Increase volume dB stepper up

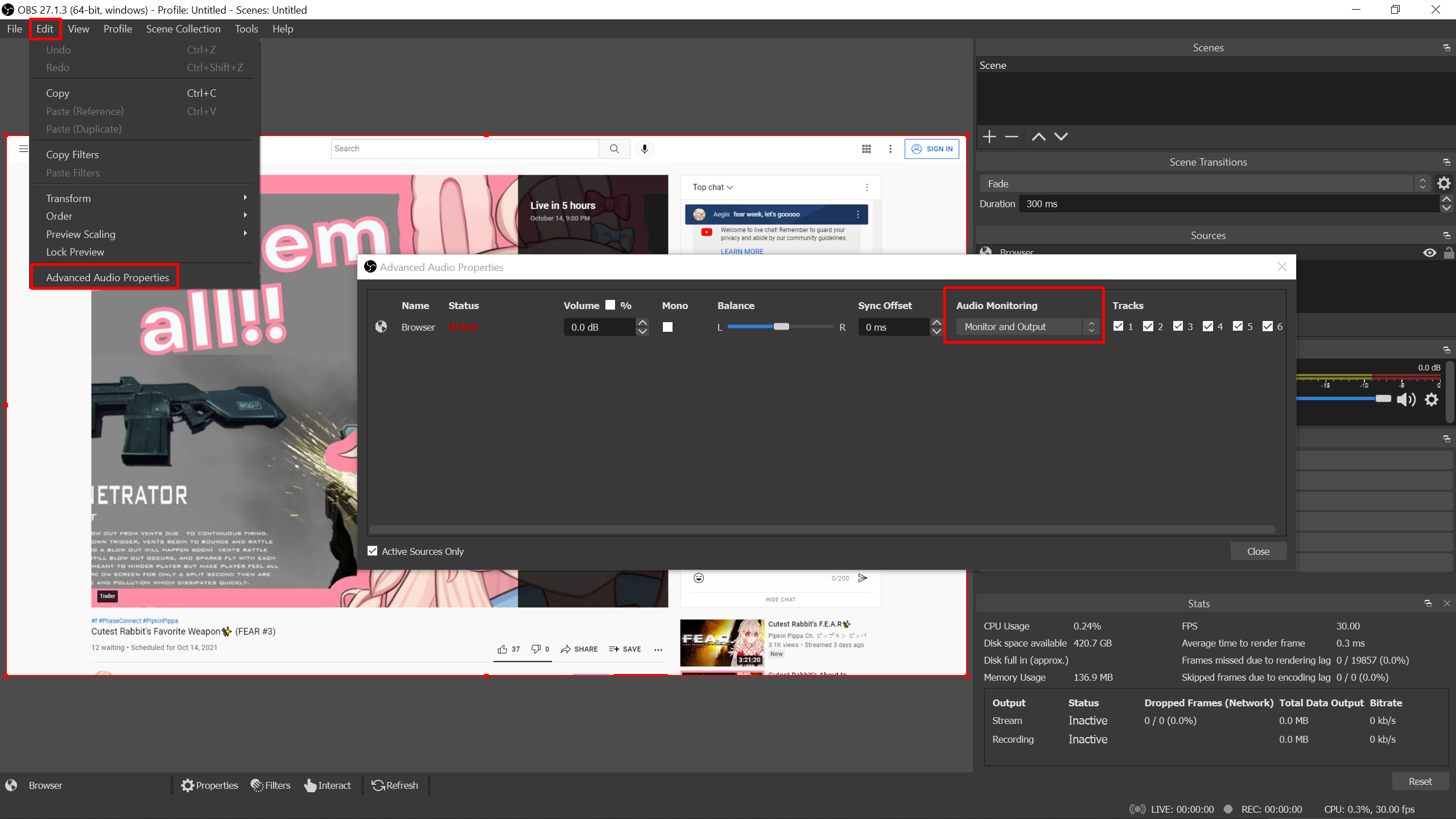642,323
